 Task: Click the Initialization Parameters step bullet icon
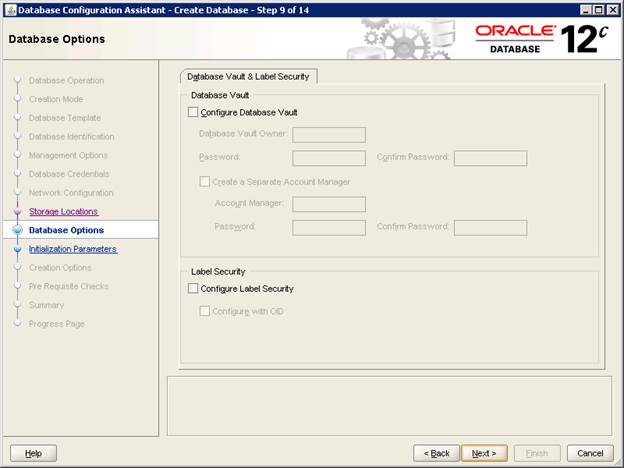(17, 249)
